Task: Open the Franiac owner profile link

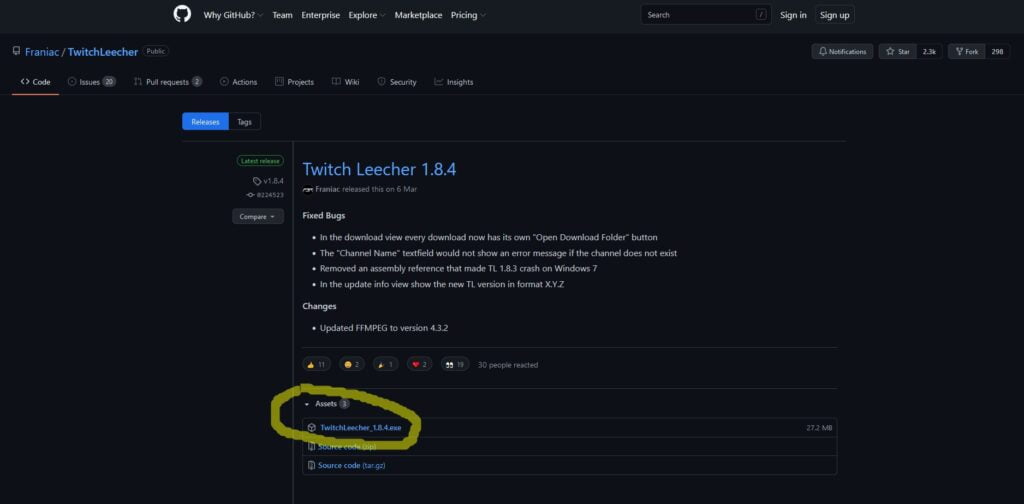Action: (42, 52)
